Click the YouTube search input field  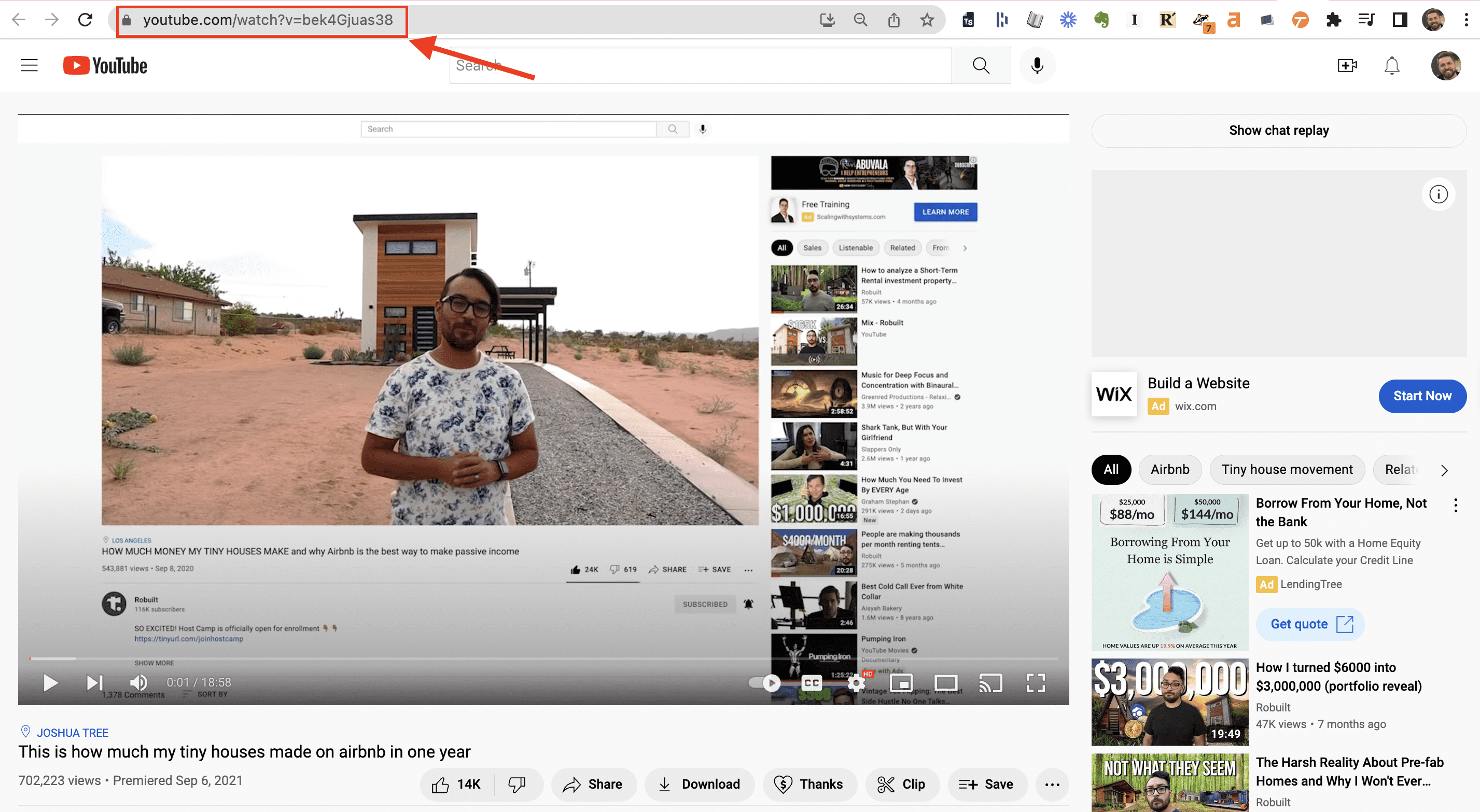point(700,65)
